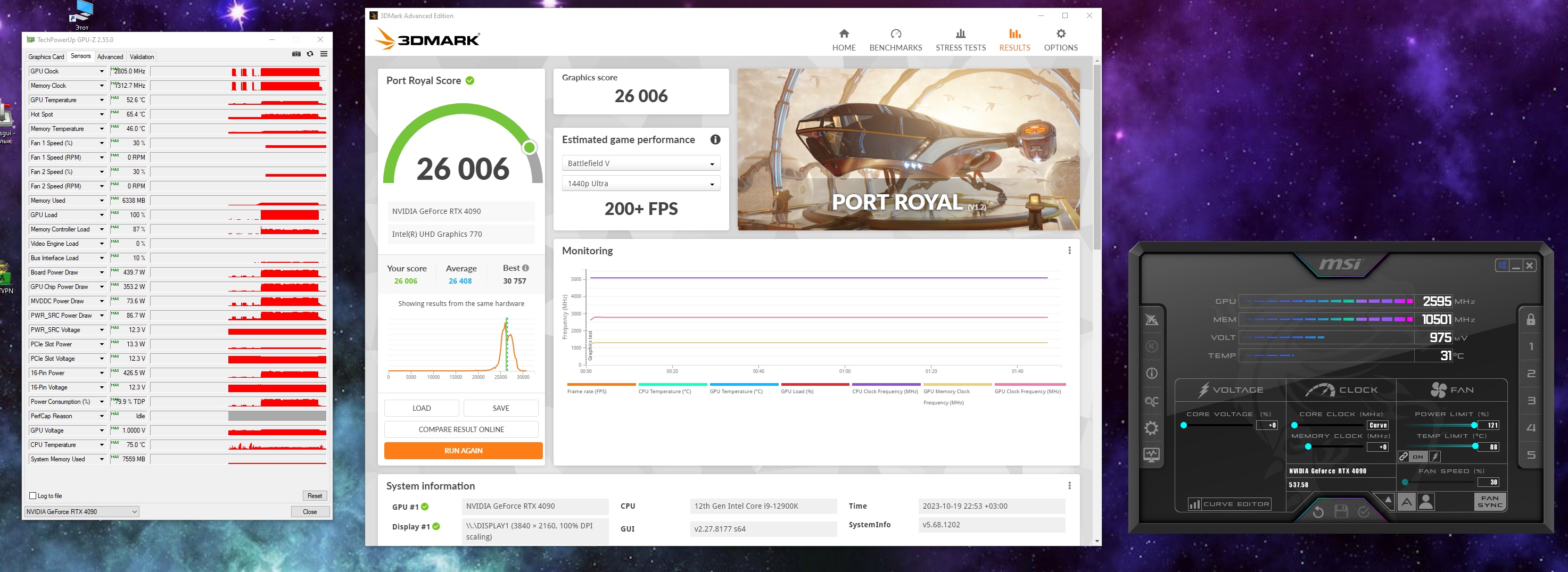Switch to the Validation tab in GPU-Z

pyautogui.click(x=142, y=56)
